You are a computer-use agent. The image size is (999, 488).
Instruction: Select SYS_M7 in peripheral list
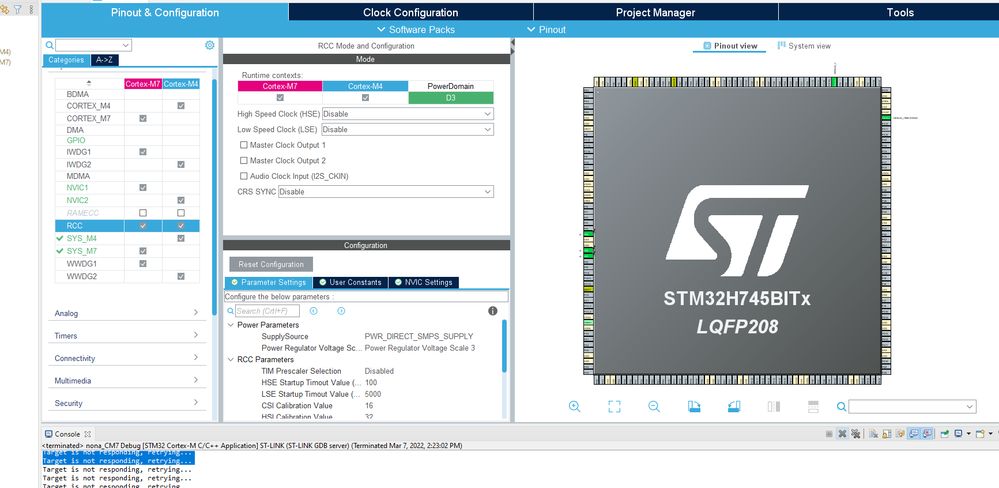pos(82,251)
